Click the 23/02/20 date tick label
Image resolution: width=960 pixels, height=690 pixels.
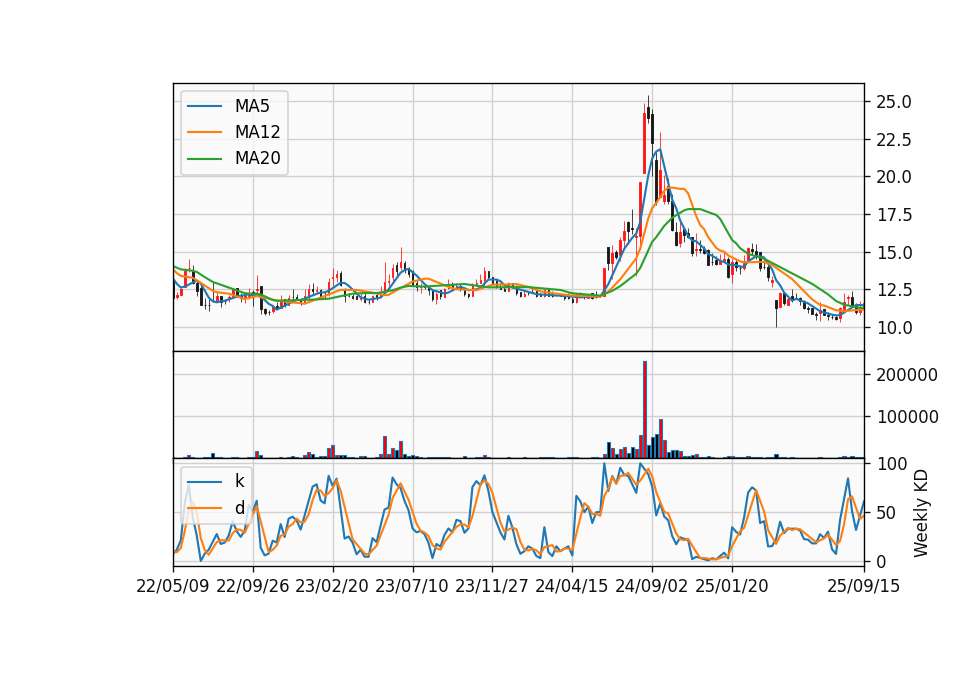[332, 586]
